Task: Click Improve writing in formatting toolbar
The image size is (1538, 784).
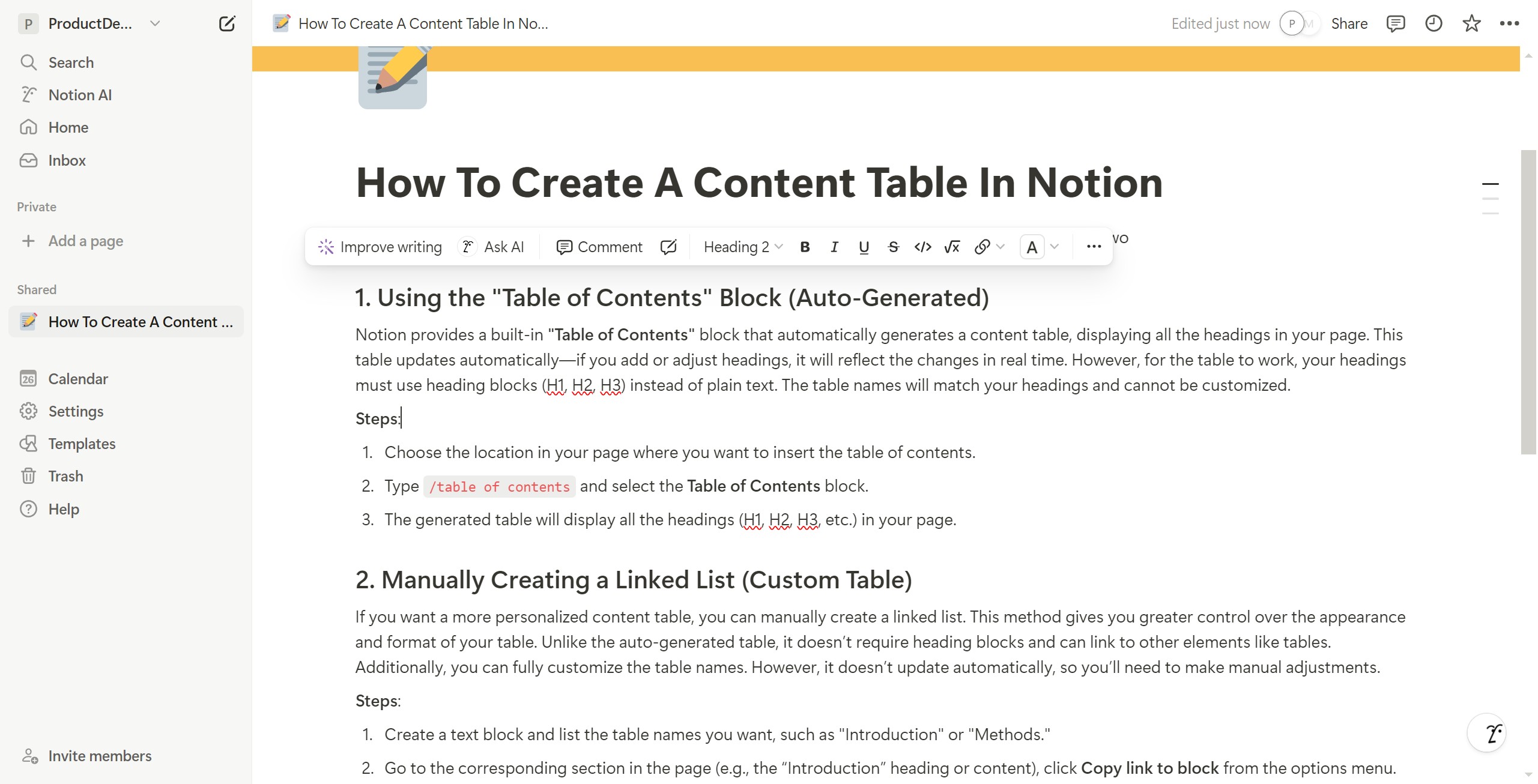Action: point(380,247)
